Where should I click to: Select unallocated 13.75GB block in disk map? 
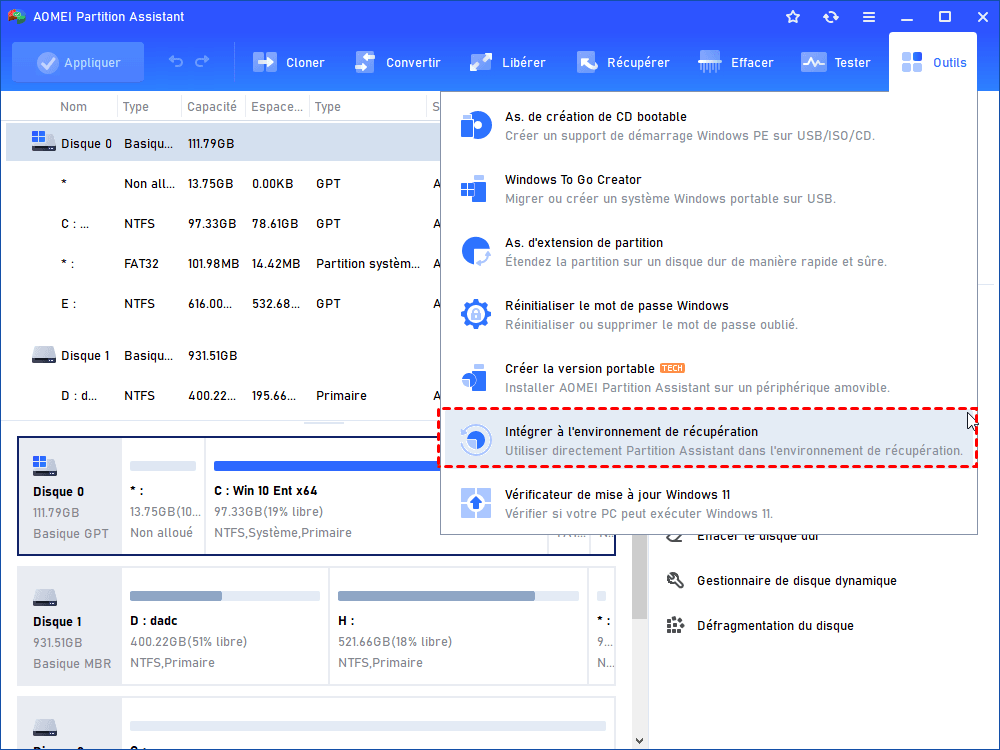[163, 496]
